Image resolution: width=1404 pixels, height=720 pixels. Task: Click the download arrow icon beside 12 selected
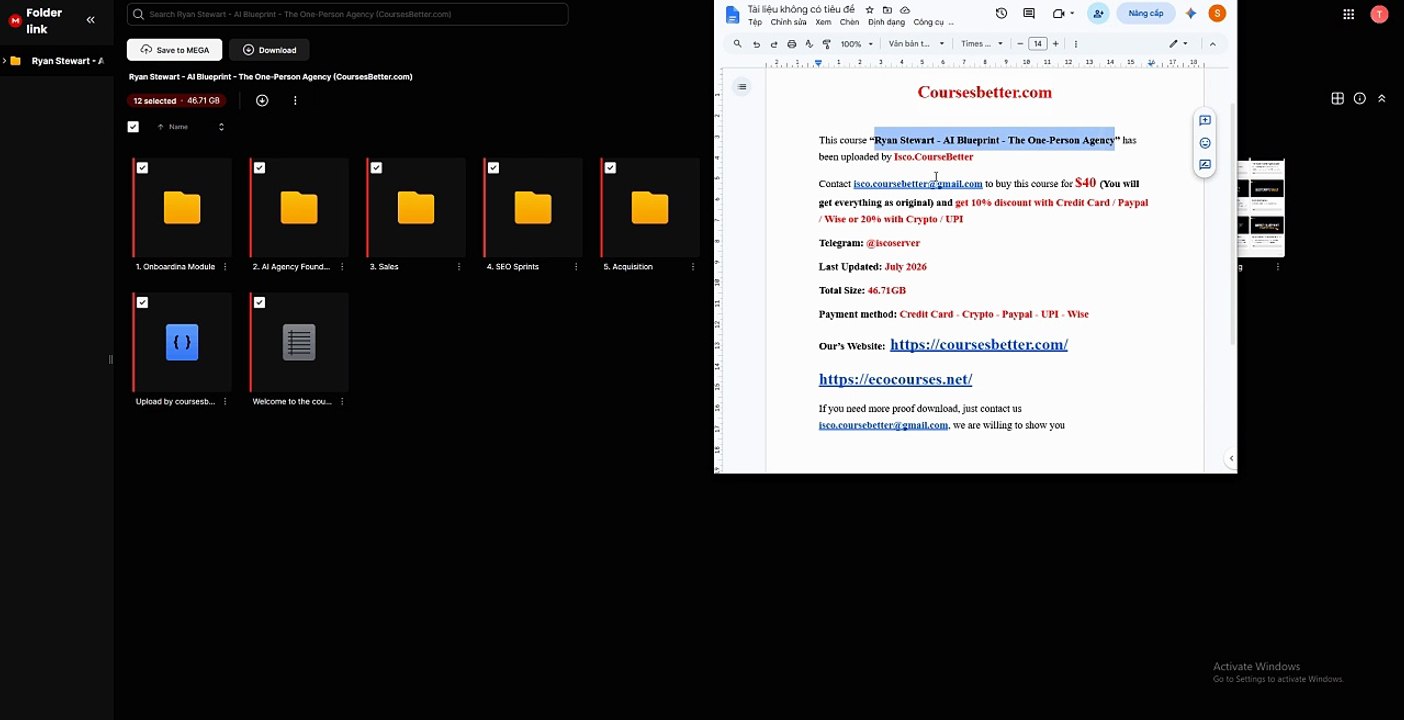click(x=262, y=100)
